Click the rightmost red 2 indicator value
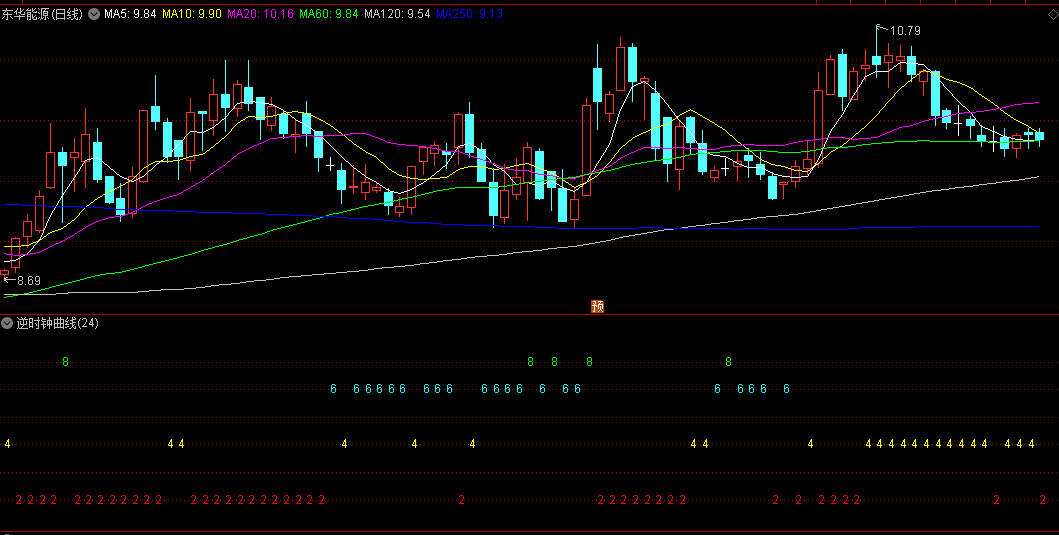This screenshot has width=1059, height=535. coord(1042,499)
